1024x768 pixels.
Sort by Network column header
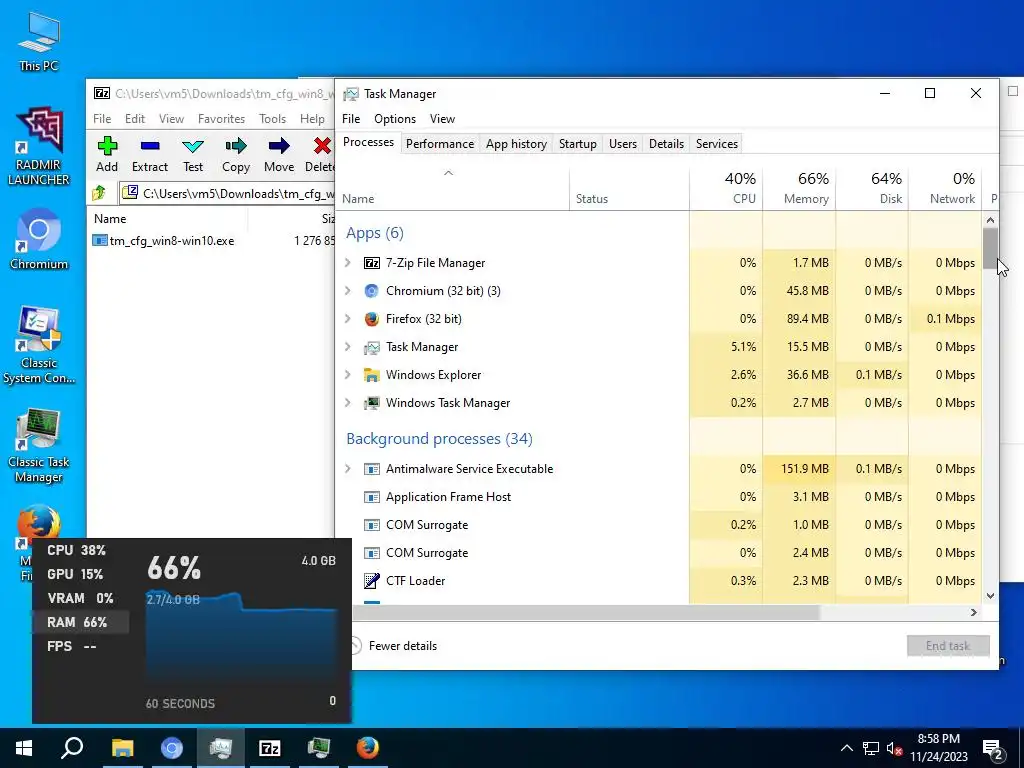click(x=946, y=189)
